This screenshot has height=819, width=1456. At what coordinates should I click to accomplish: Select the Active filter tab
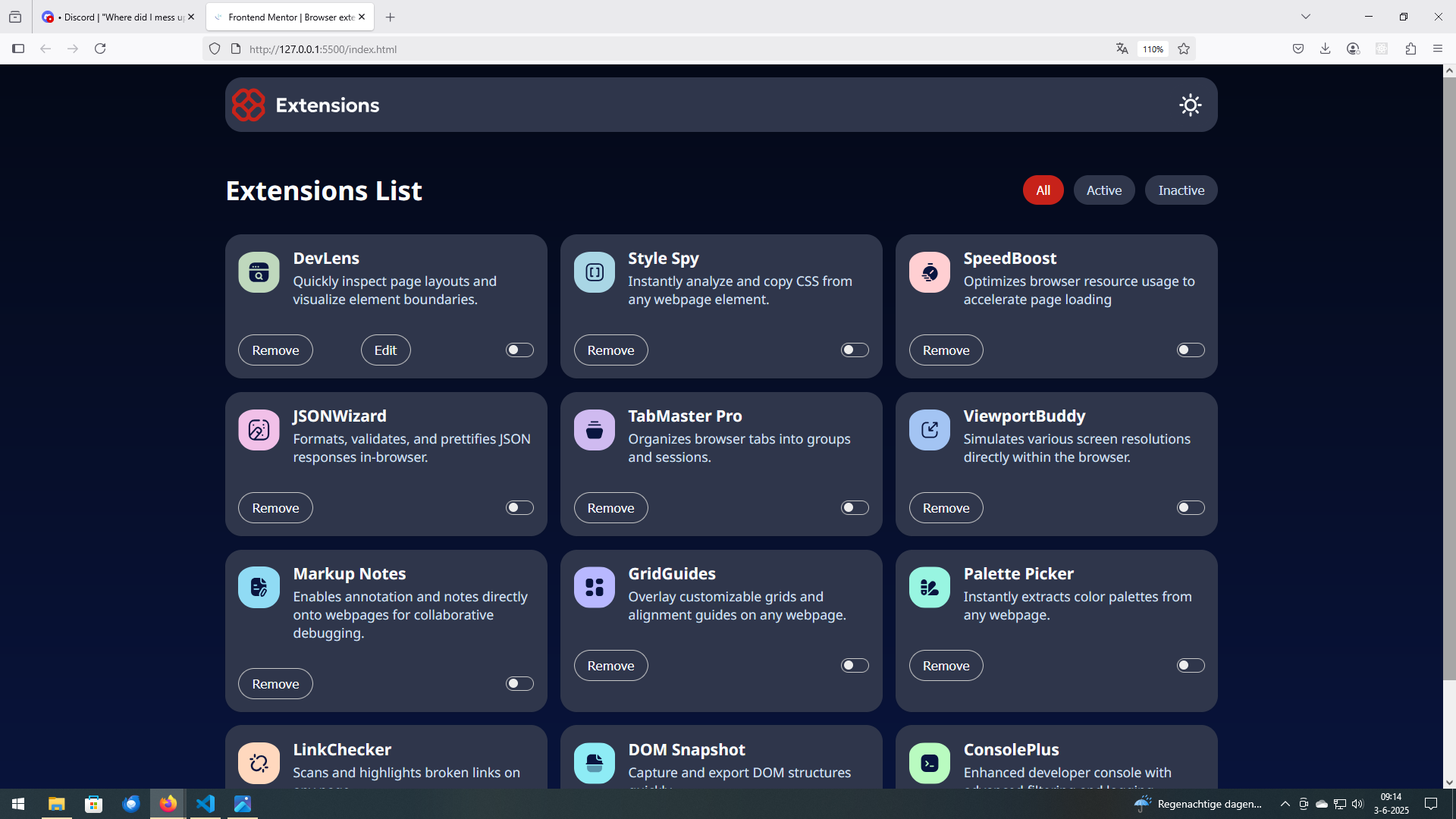tap(1103, 190)
